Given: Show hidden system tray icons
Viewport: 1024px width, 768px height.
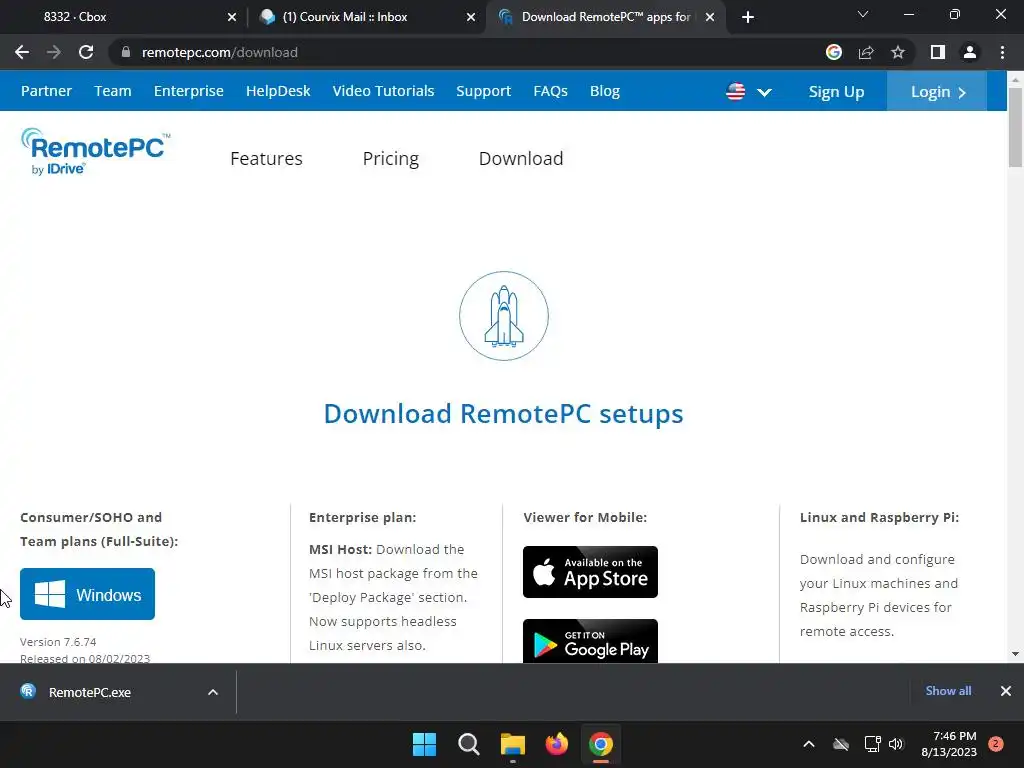Looking at the screenshot, I should click(x=808, y=744).
